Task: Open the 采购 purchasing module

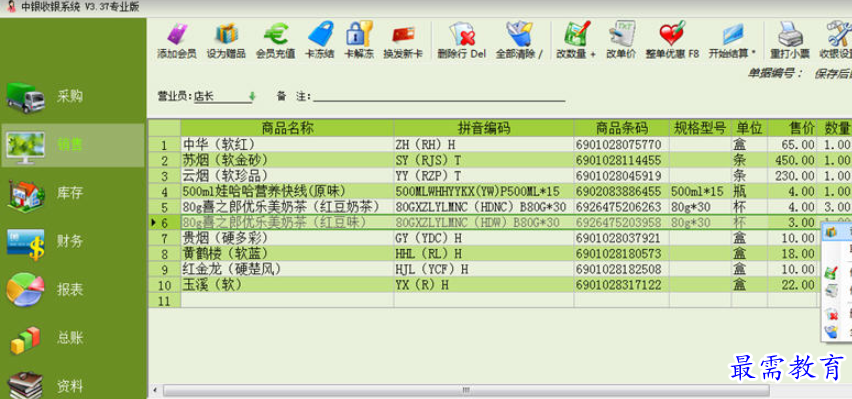Action: click(73, 97)
